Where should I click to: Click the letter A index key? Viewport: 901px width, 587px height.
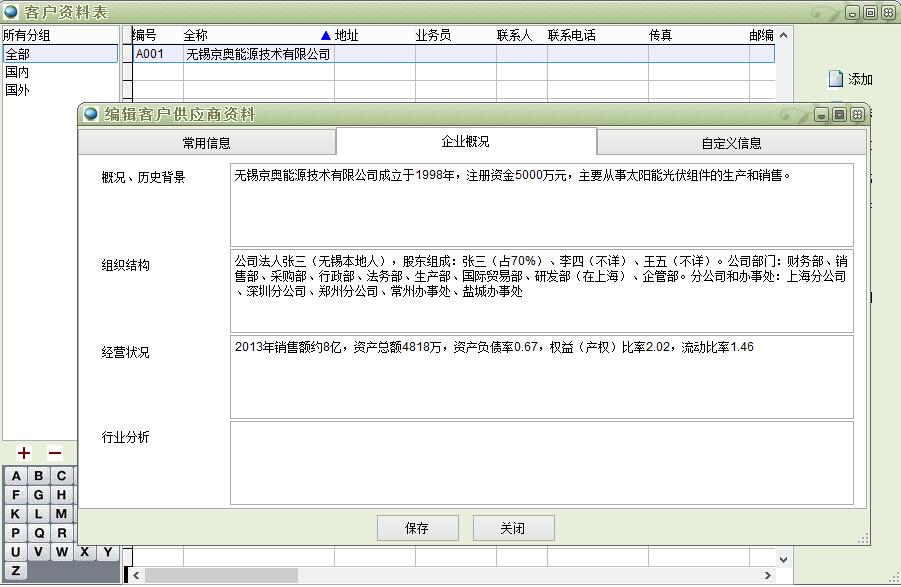[16, 476]
